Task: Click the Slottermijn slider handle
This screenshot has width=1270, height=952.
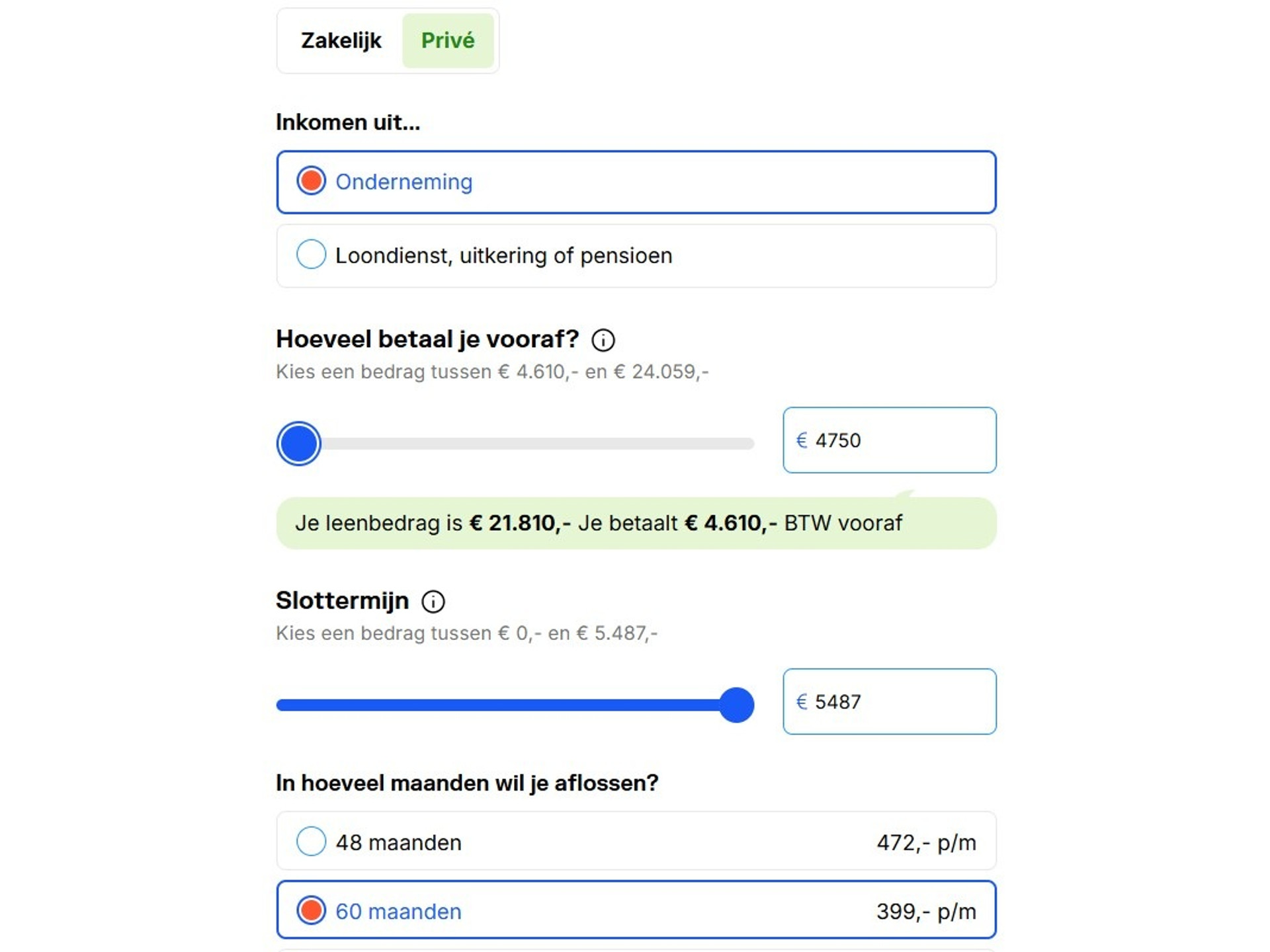Action: coord(736,705)
